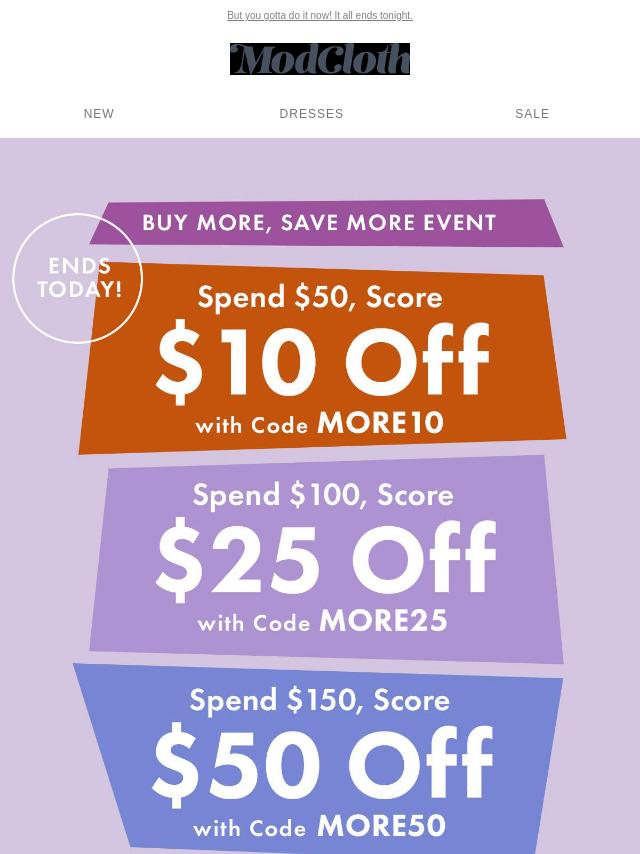
Task: Click 'Spend $100, Score' headline
Action: [x=323, y=495]
